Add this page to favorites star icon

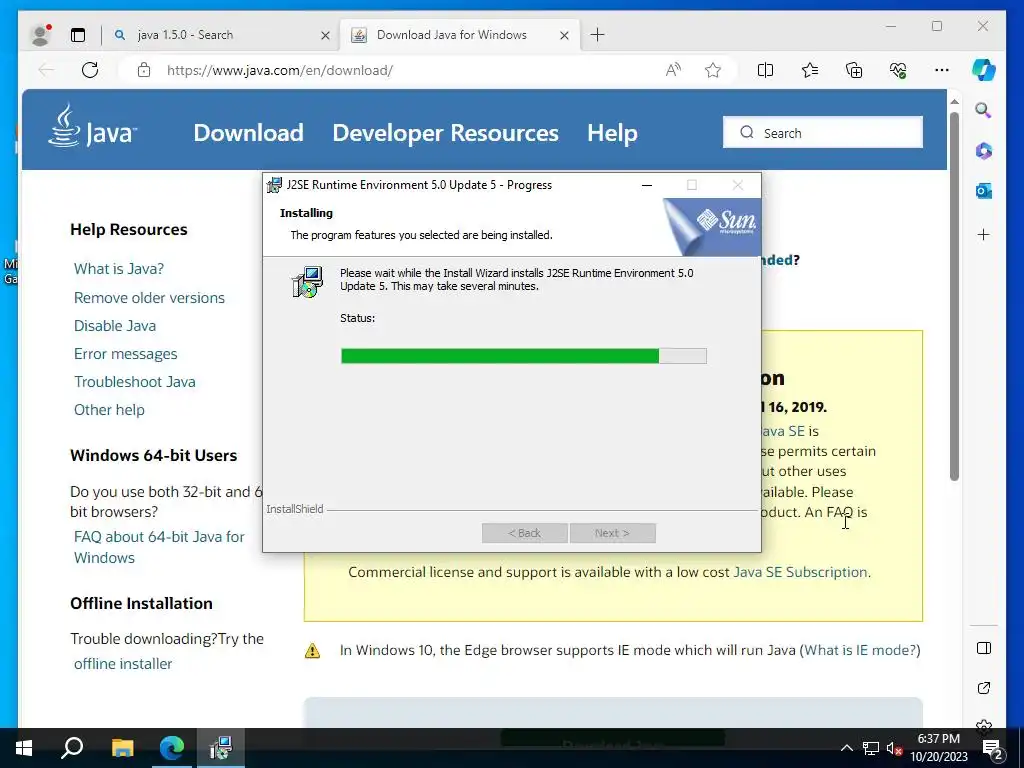tap(712, 70)
